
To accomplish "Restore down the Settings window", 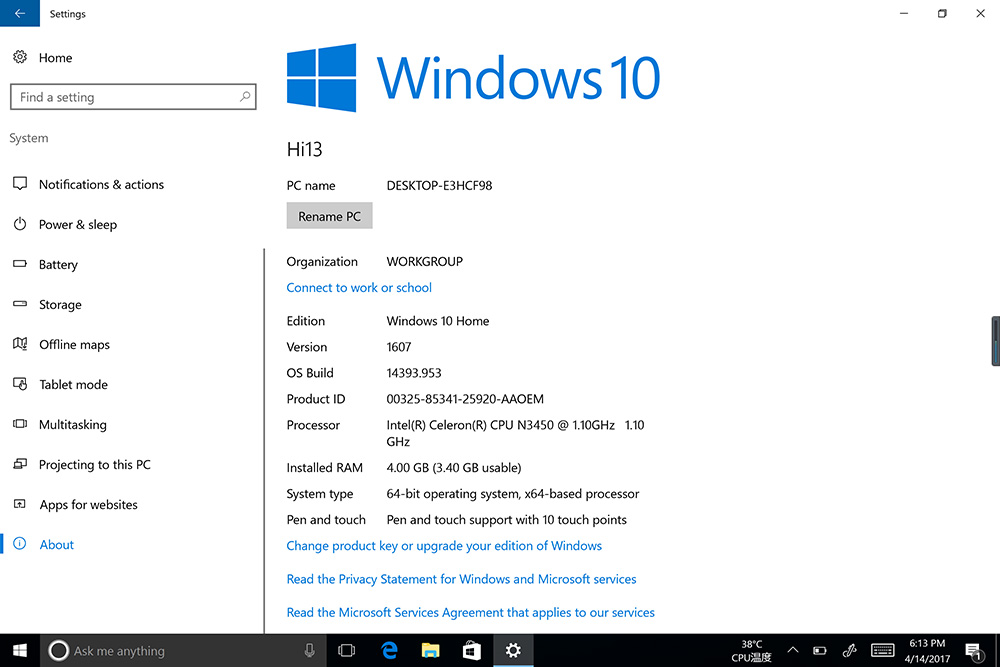I will coord(942,13).
